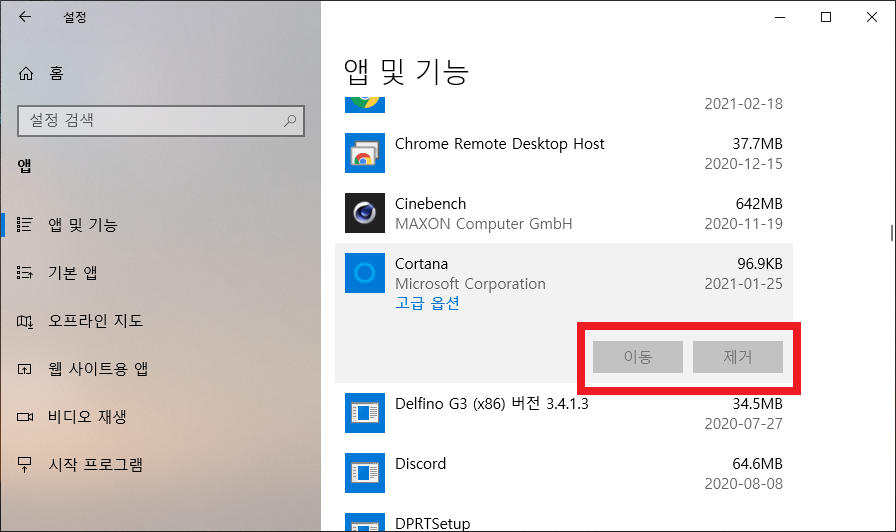Select Delfino G3 (x86) 버전 3.4.1.3
Viewport: 896px width, 532px height.
coord(491,403)
